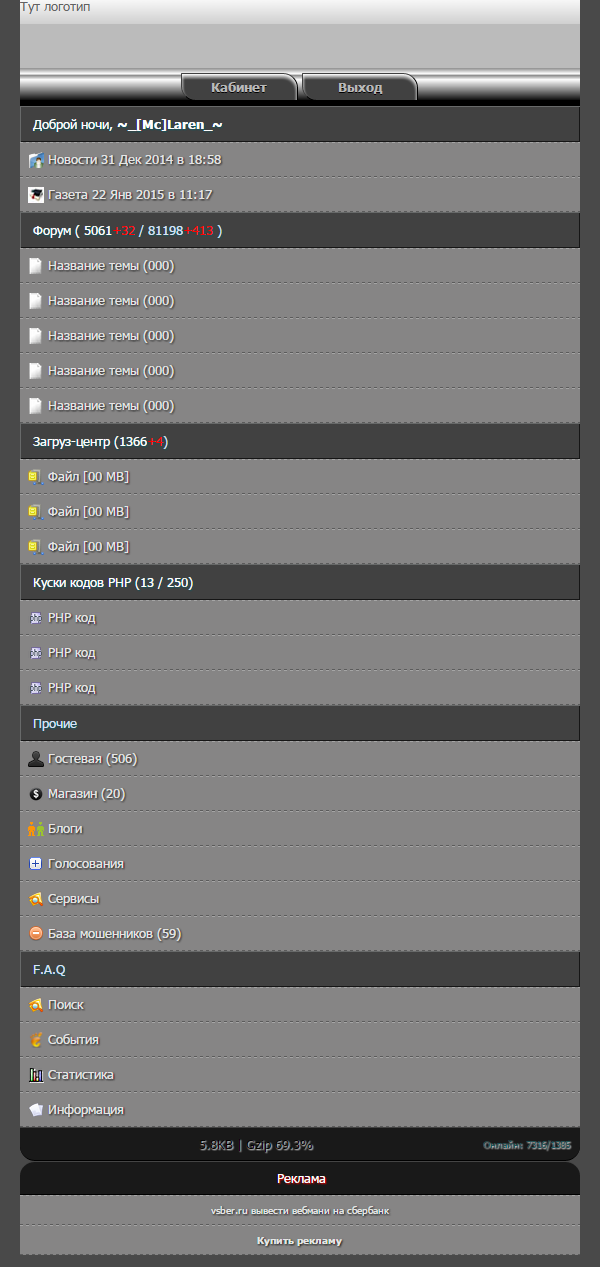Screen dimensions: 600x1275
Task: Click the magnifier icon beside Поиск
Action: (x=36, y=1005)
